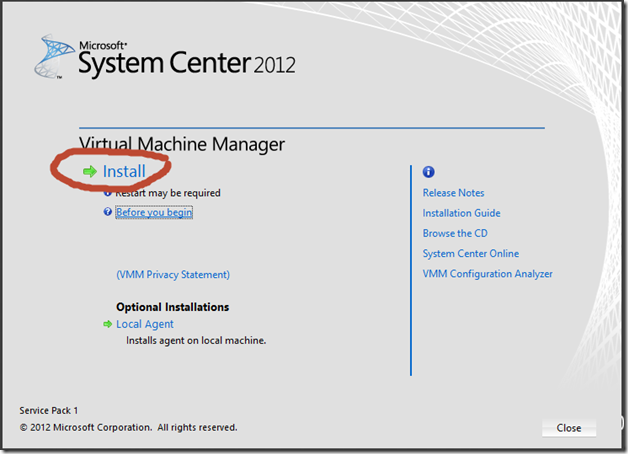Click the help icon beside Before you begin
The width and height of the screenshot is (628, 454).
107,212
